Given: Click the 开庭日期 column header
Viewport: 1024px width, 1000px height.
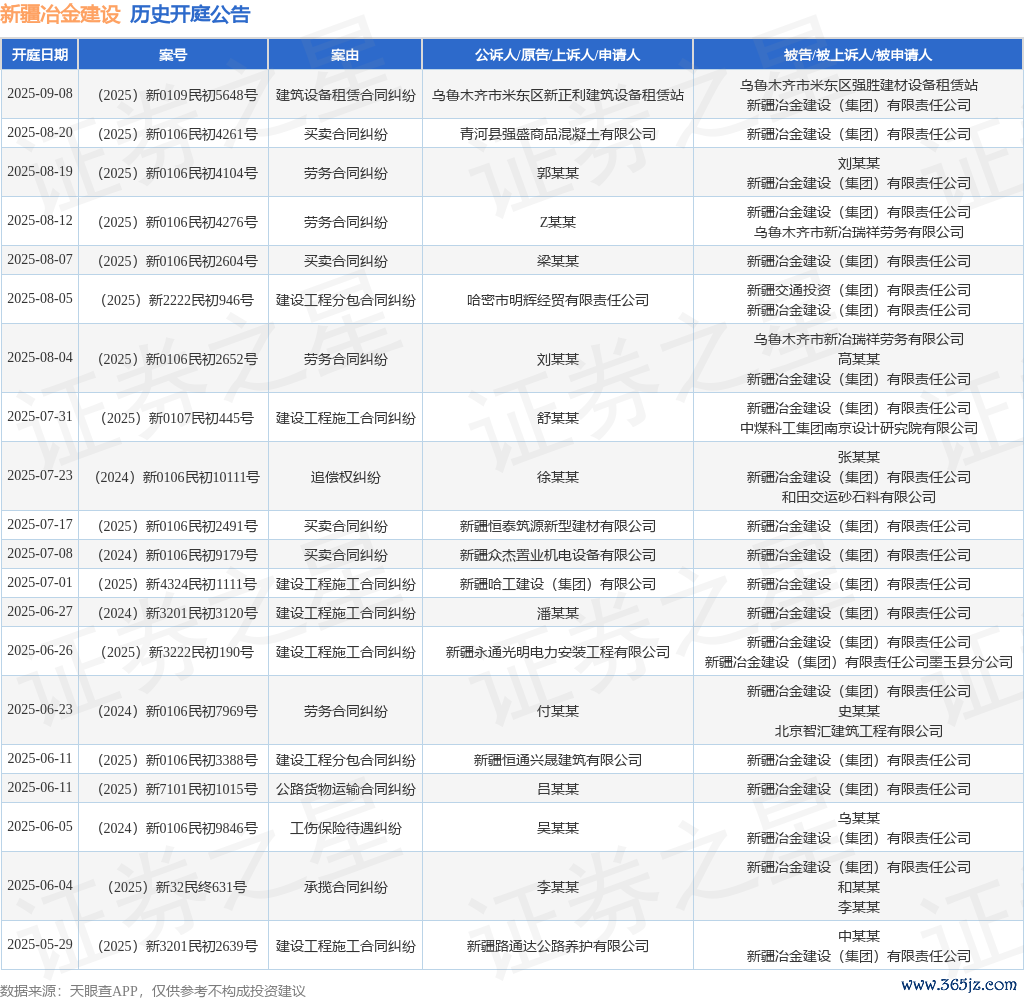Looking at the screenshot, I should (40, 55).
